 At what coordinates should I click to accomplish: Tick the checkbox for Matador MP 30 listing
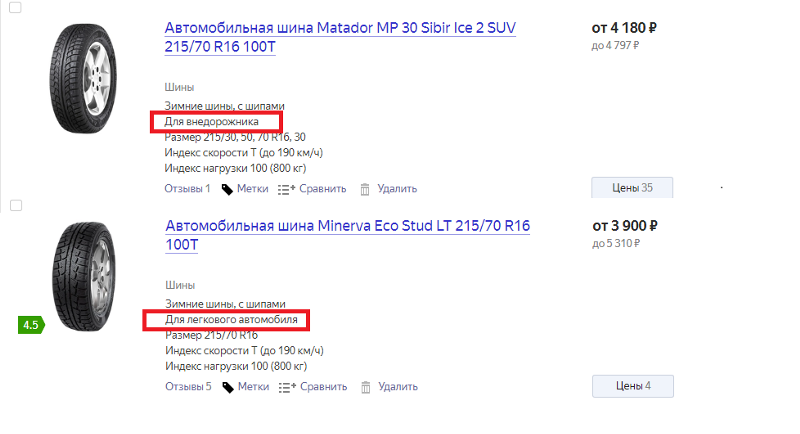[15, 7]
